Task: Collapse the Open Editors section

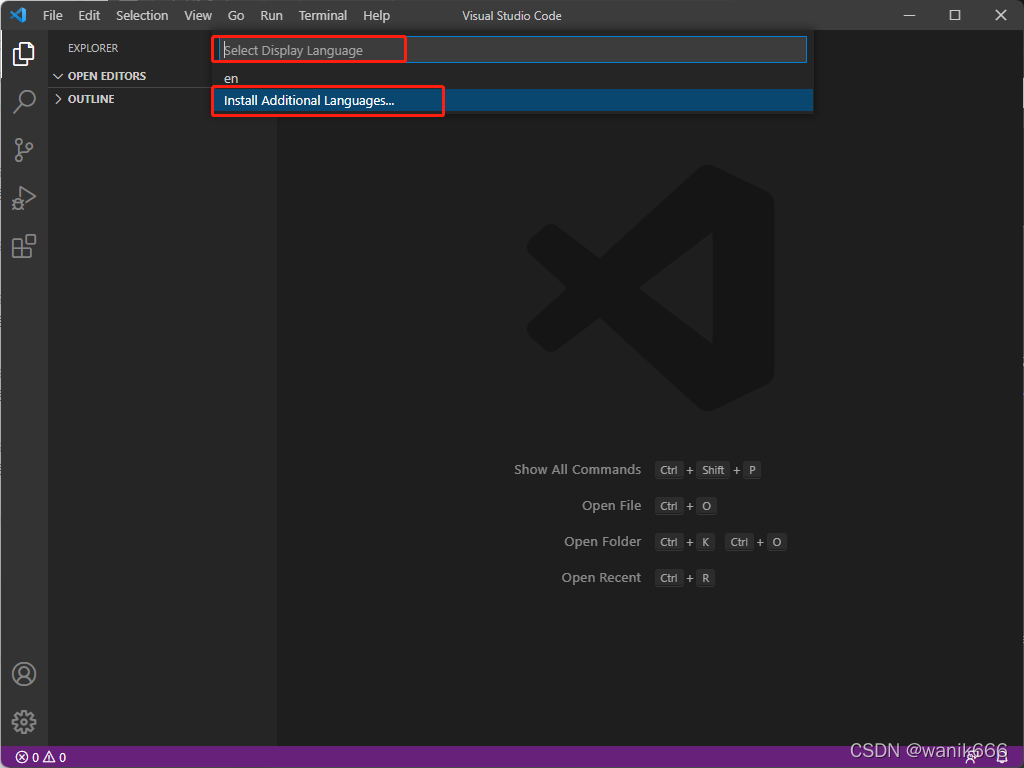Action: pyautogui.click(x=100, y=76)
